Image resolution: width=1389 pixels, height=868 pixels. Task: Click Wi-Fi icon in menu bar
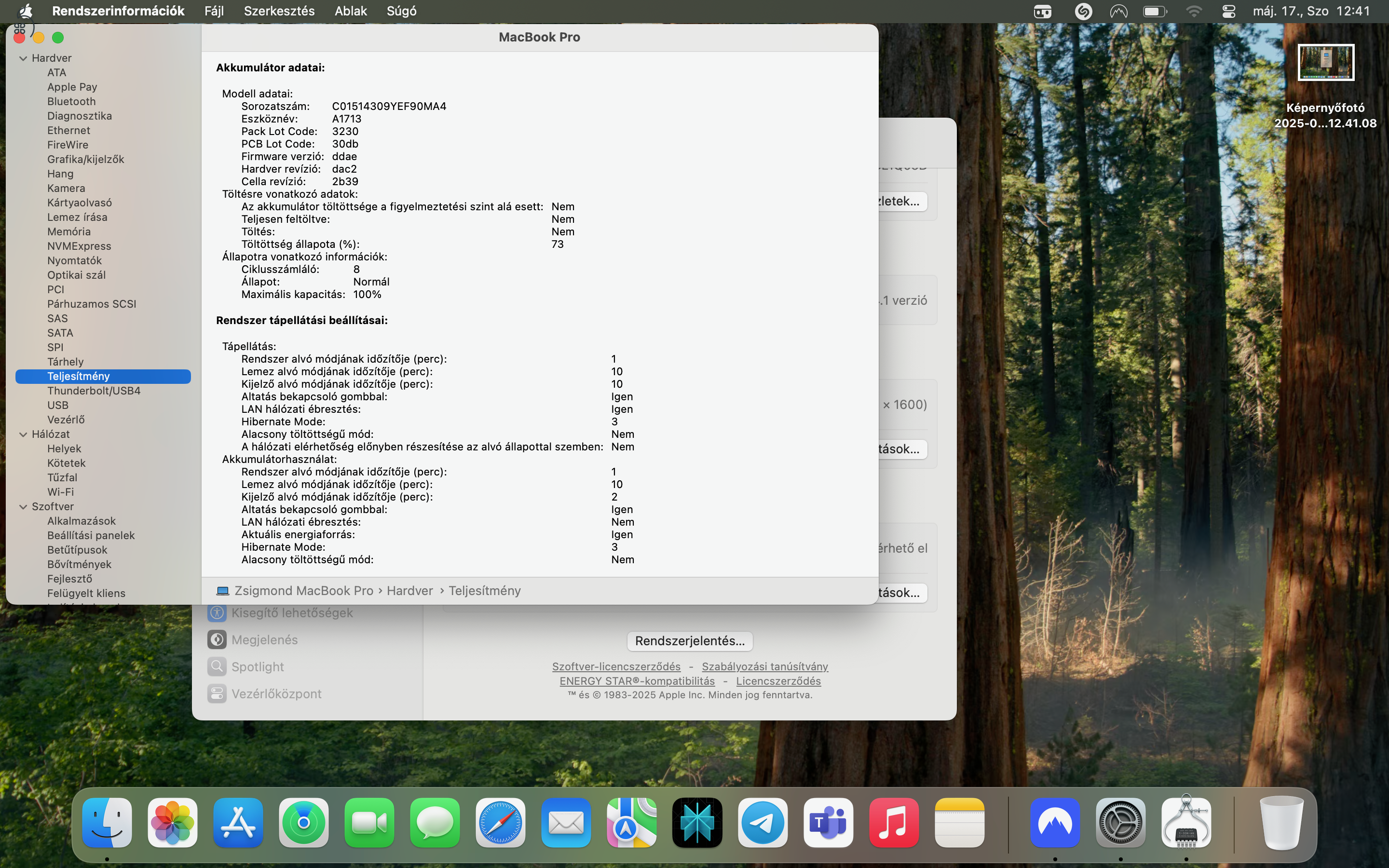point(1194,12)
